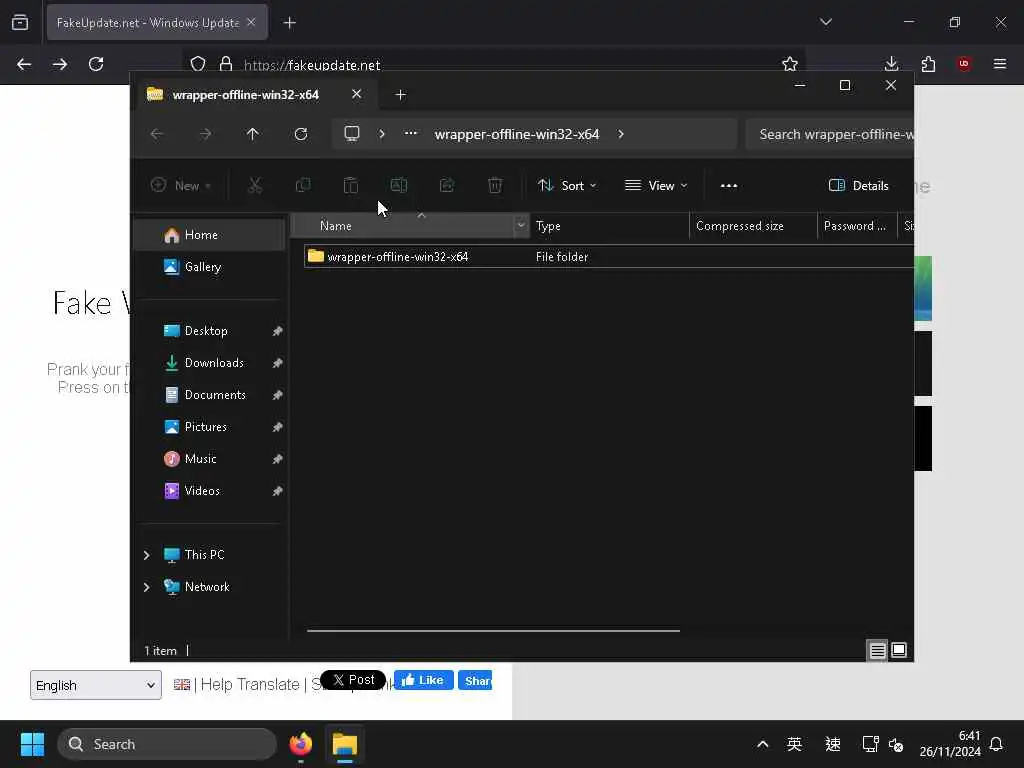1024x768 pixels.
Task: Open Firefox from the taskbar
Action: (x=301, y=744)
